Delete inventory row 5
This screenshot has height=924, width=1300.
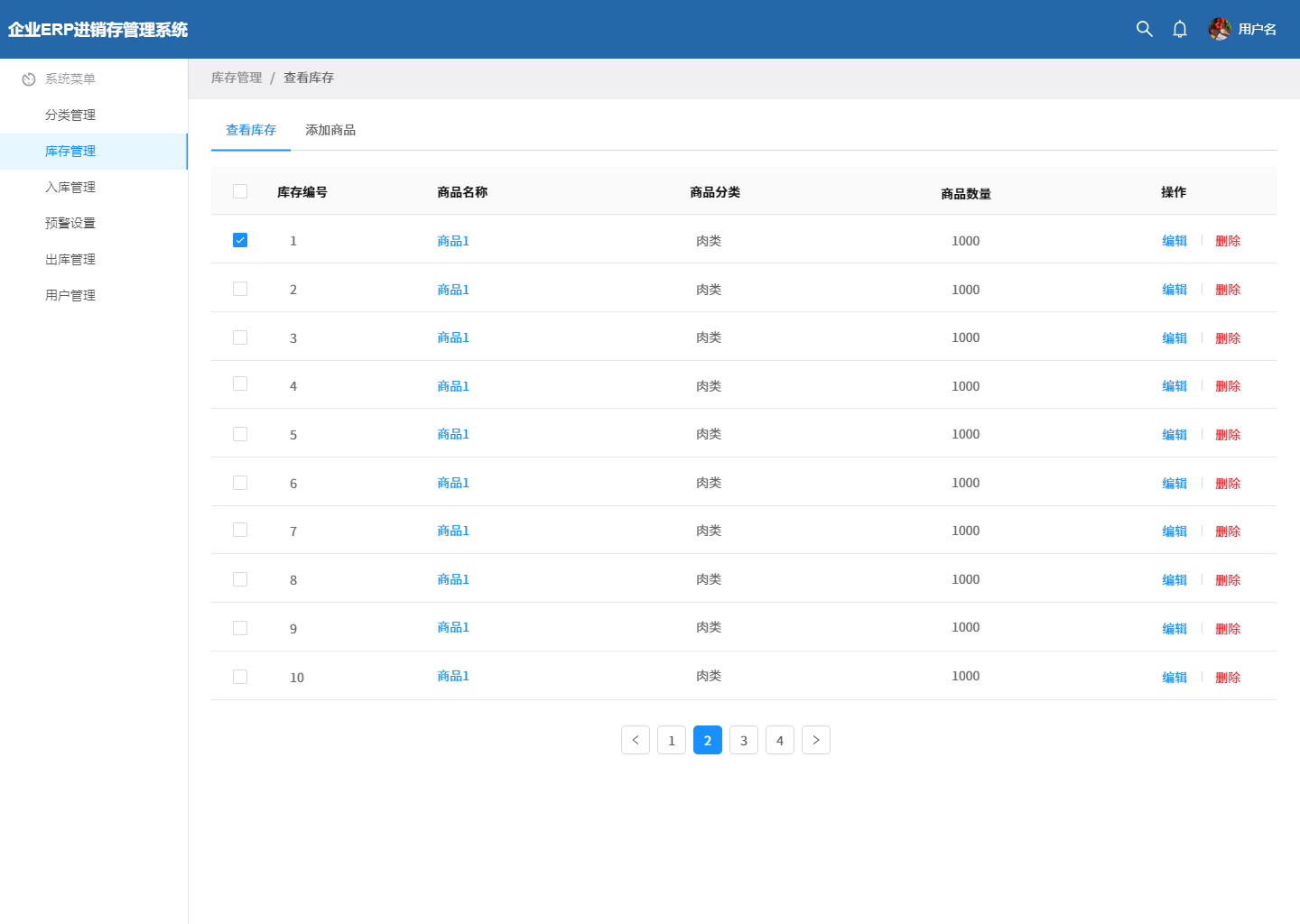point(1228,435)
